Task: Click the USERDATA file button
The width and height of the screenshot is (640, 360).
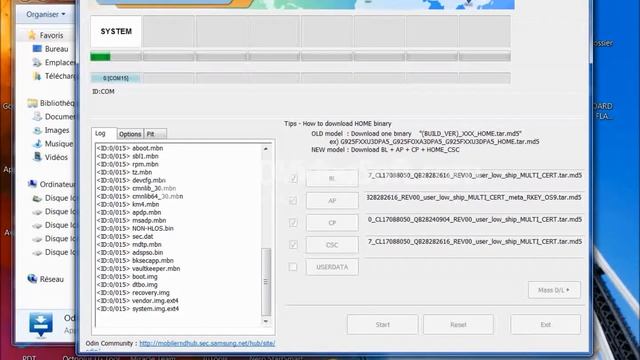Action: coord(332,267)
